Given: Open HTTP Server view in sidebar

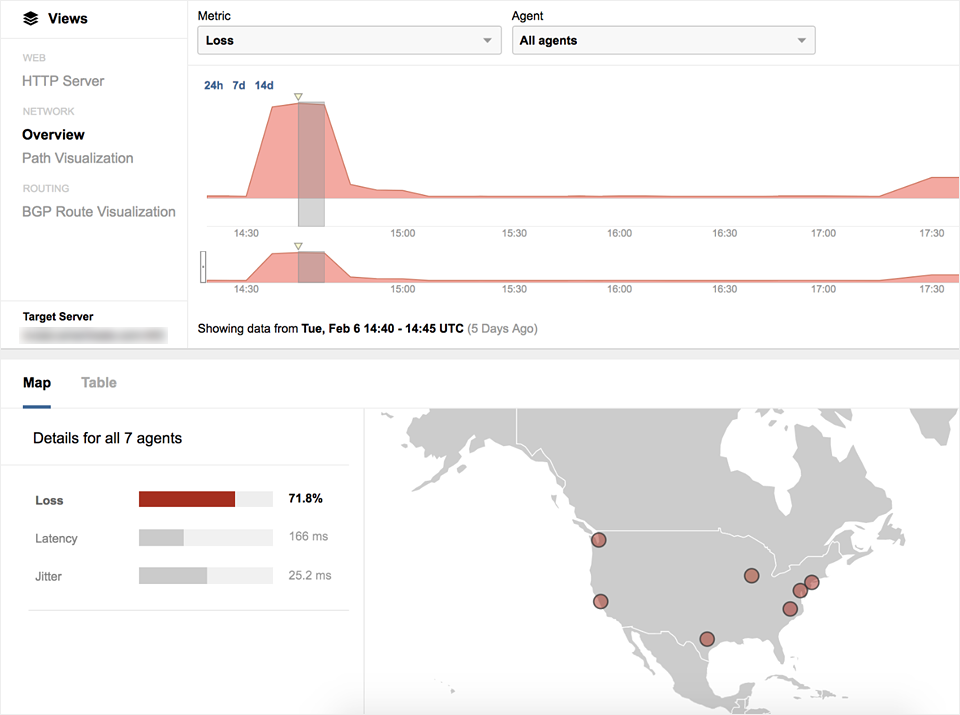Looking at the screenshot, I should point(63,81).
